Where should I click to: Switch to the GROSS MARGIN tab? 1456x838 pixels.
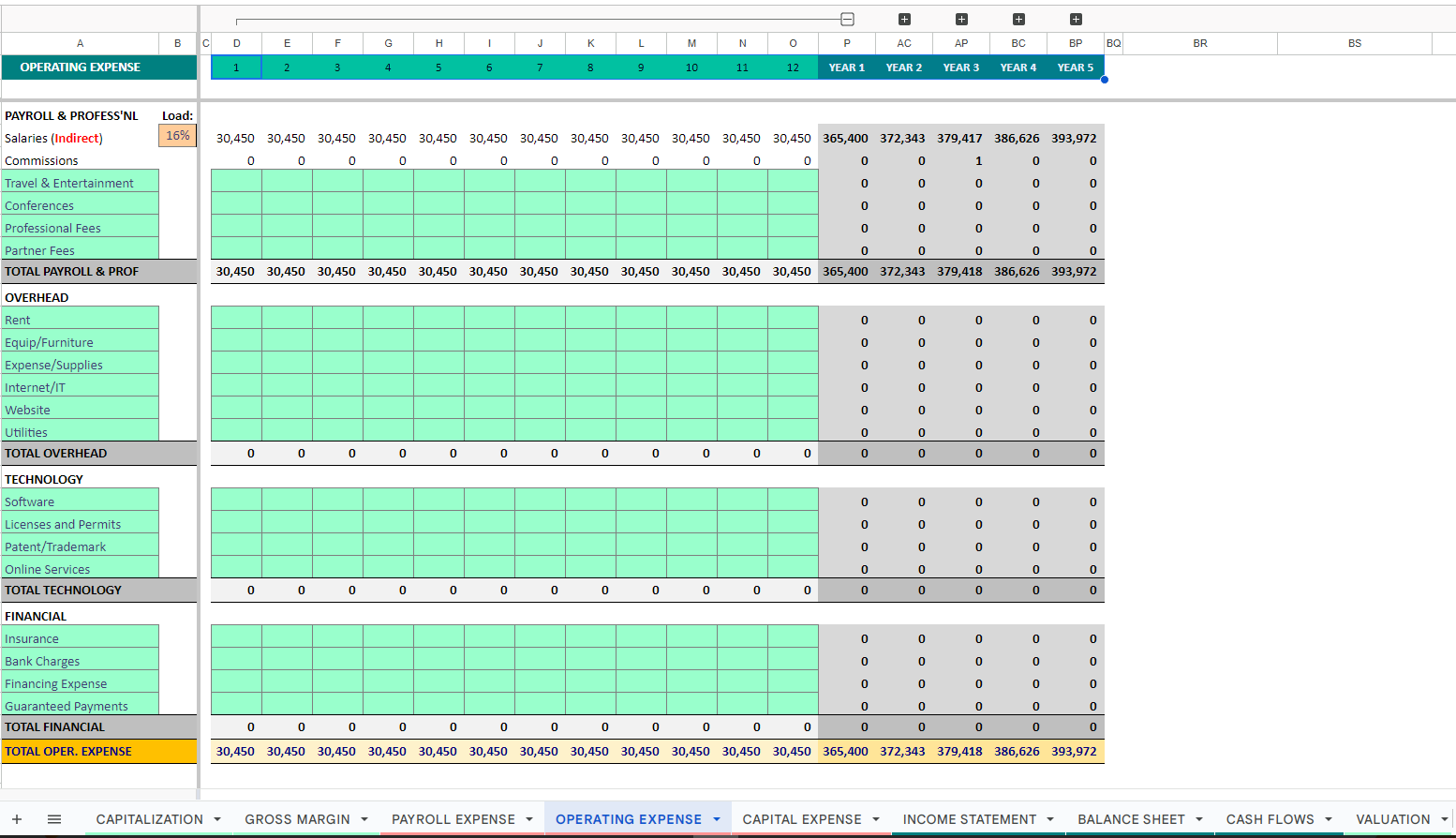pyautogui.click(x=297, y=819)
